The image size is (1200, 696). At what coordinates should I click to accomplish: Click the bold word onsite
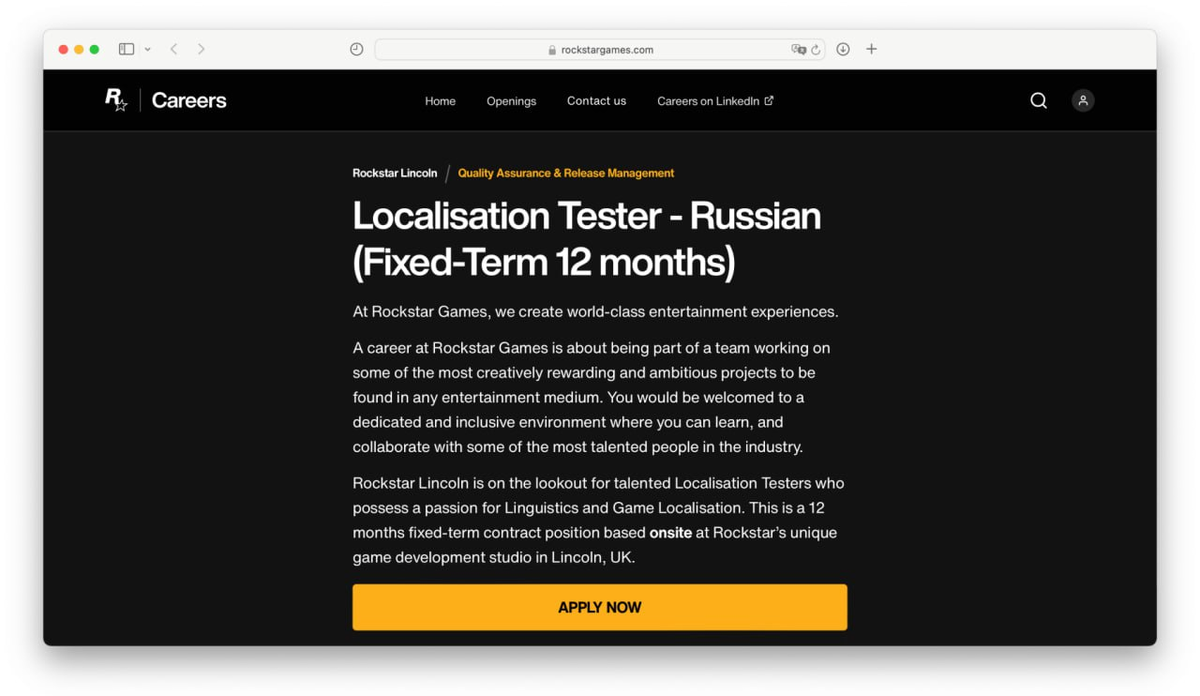[x=671, y=533]
